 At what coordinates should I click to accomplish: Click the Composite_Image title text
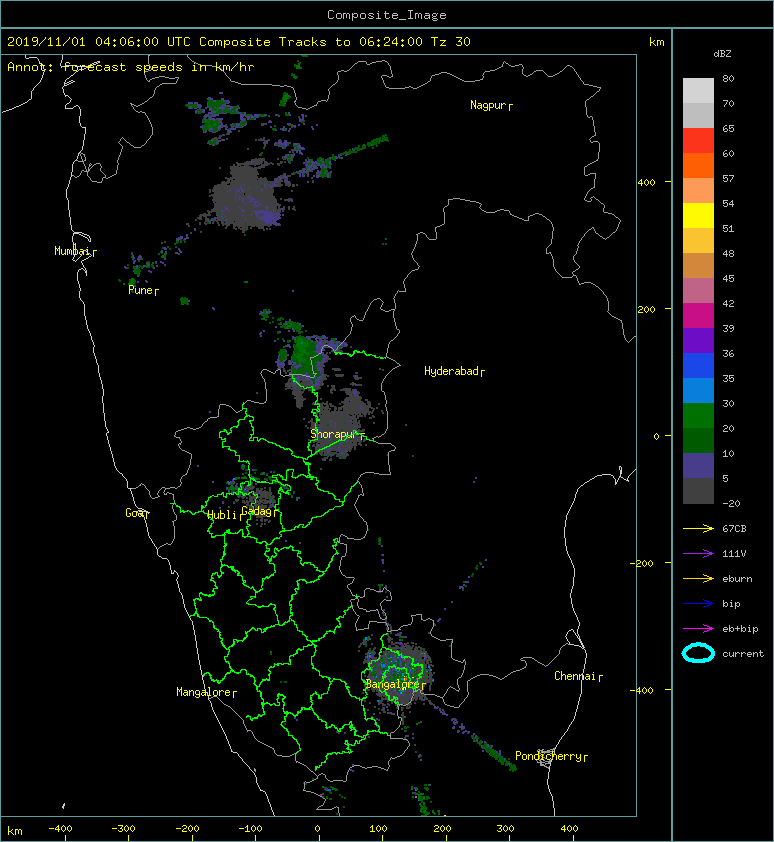[x=387, y=15]
